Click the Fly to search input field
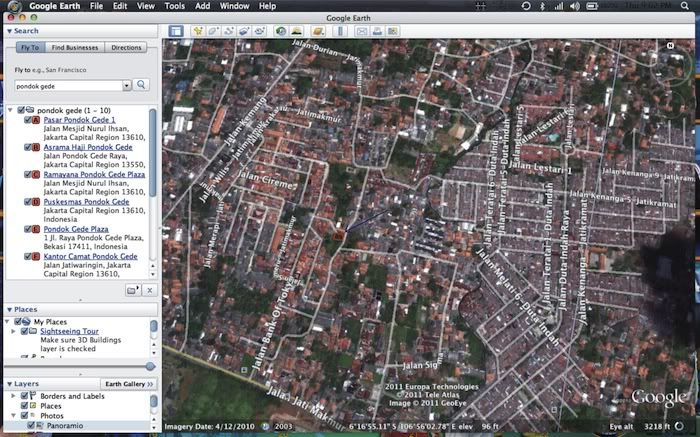700x437 pixels. pos(68,86)
